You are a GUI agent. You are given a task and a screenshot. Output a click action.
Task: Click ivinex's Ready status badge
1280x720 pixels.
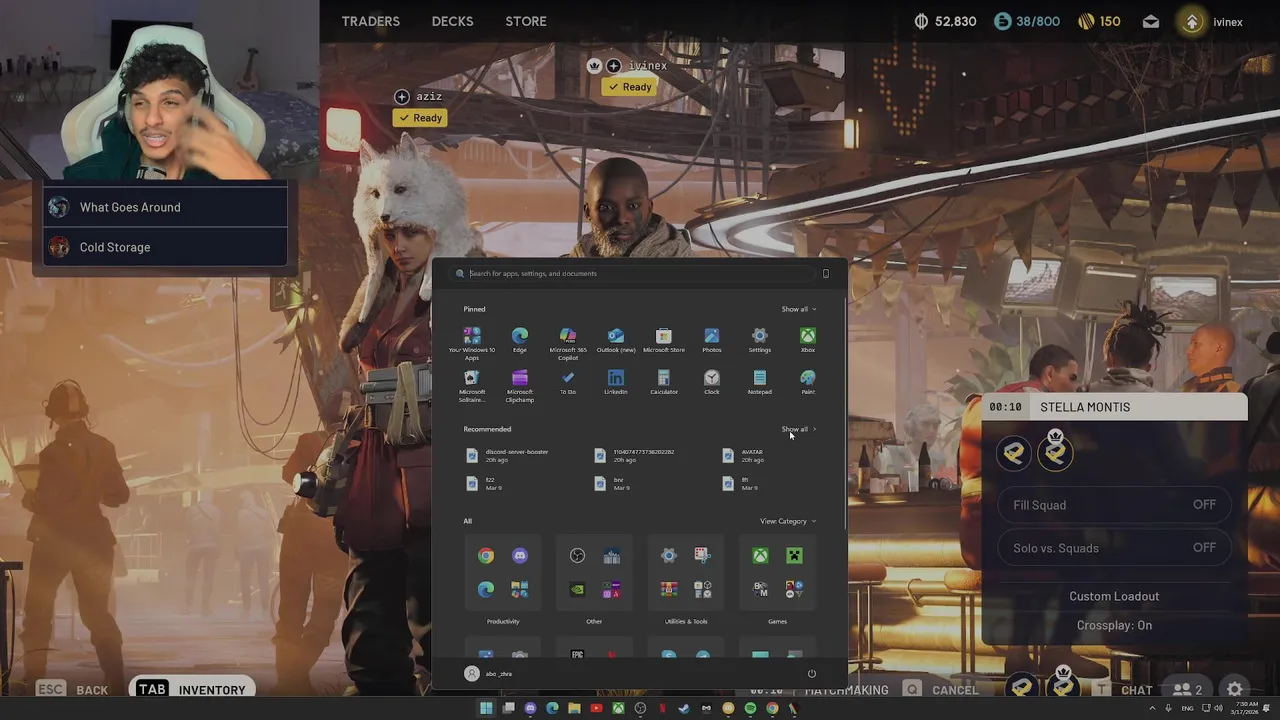click(630, 87)
